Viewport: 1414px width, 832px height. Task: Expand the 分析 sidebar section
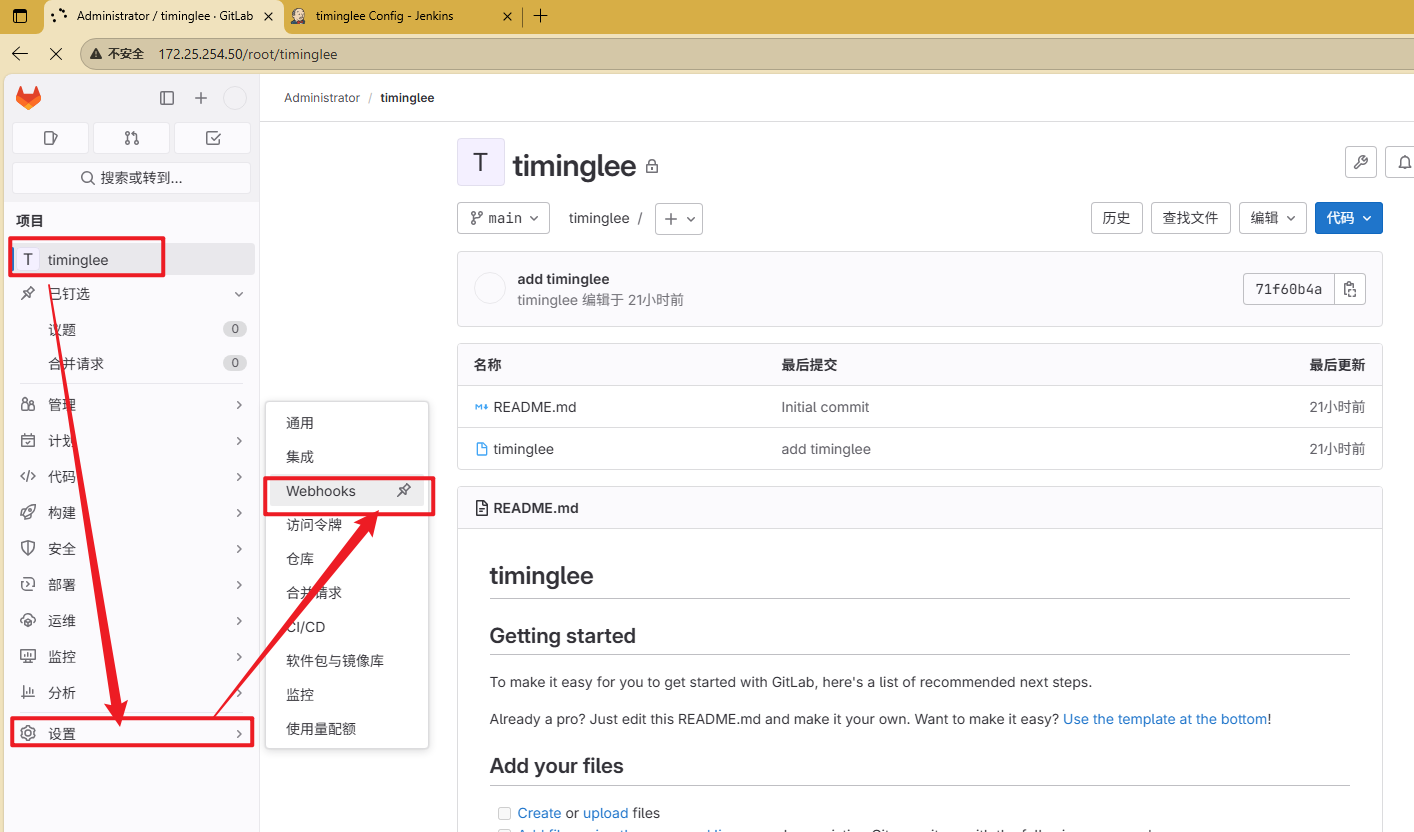click(132, 693)
